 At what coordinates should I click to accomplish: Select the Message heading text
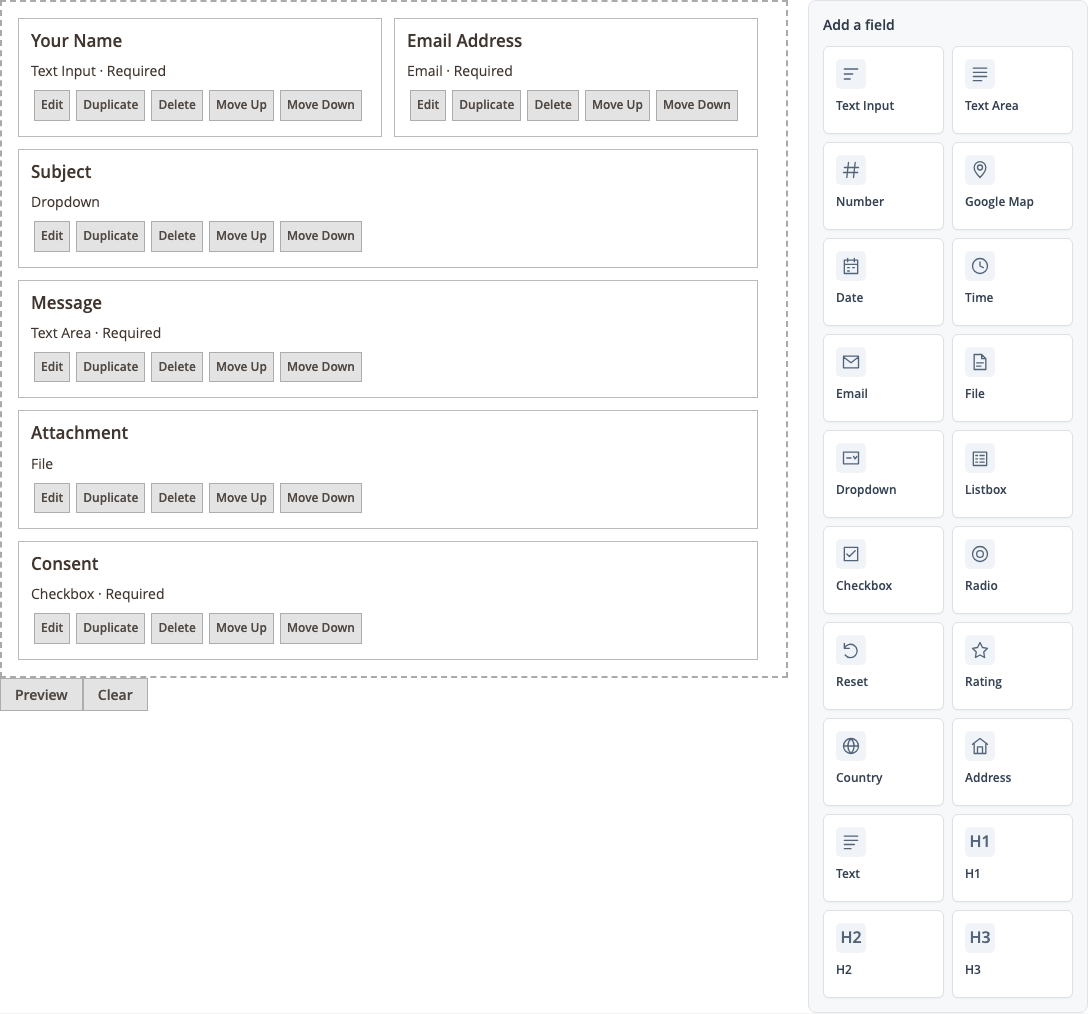click(x=67, y=303)
